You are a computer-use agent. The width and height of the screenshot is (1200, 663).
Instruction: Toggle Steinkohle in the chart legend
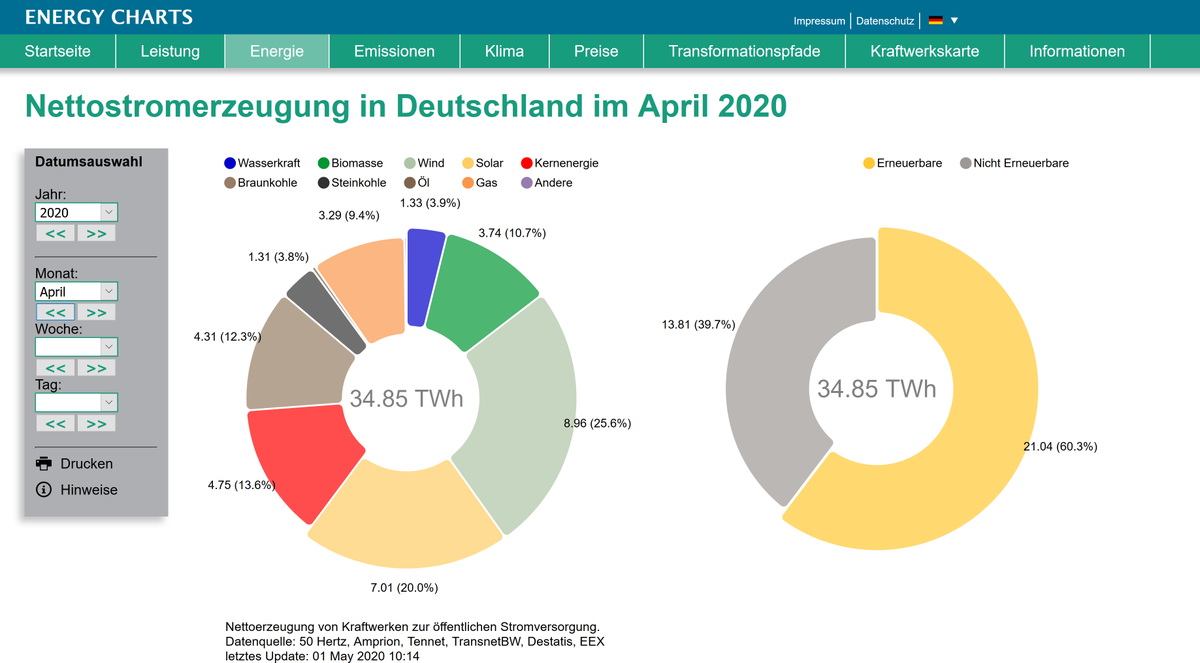point(352,183)
